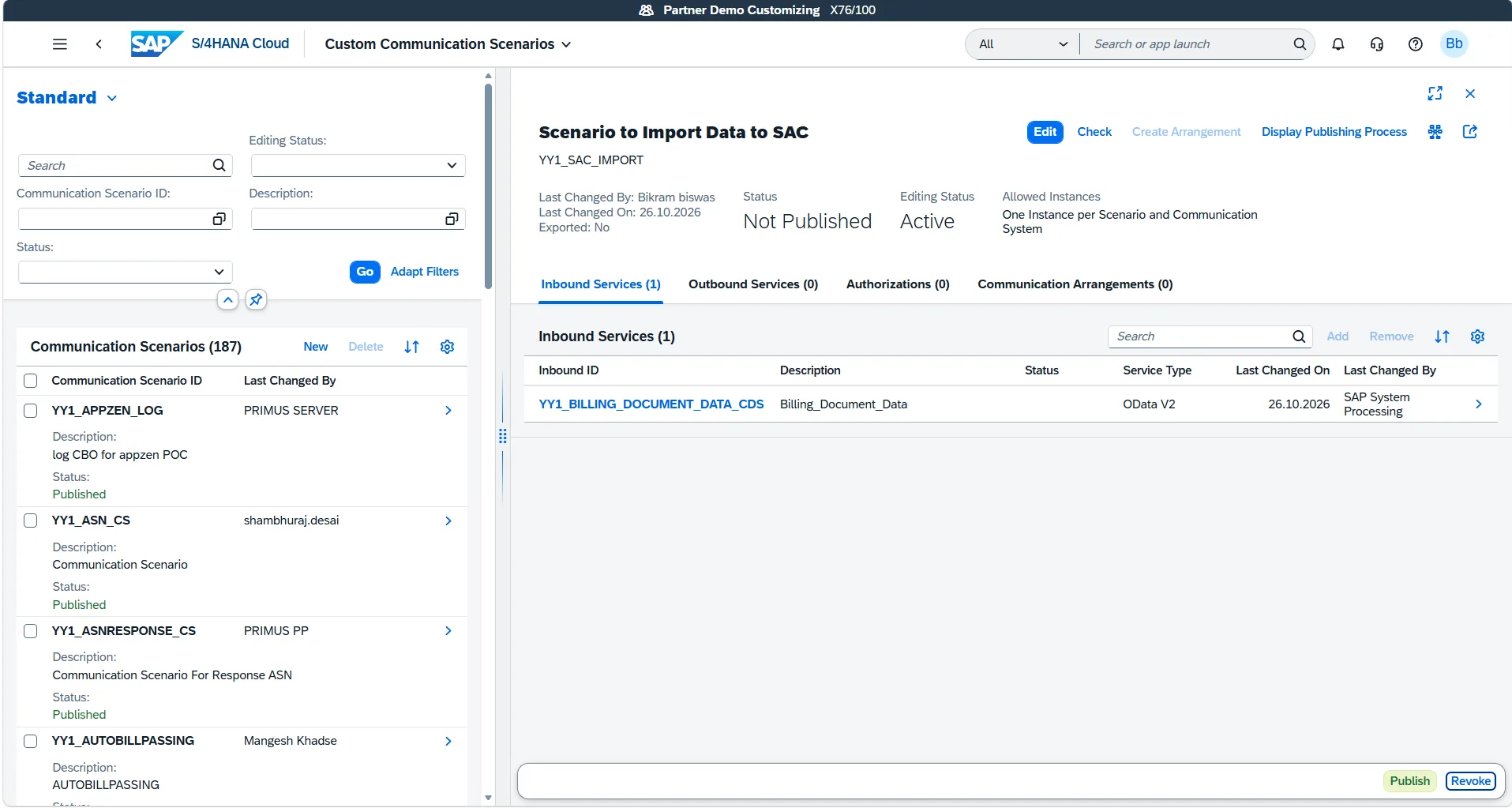Open notifications bell
The image size is (1512, 808).
coord(1338,44)
